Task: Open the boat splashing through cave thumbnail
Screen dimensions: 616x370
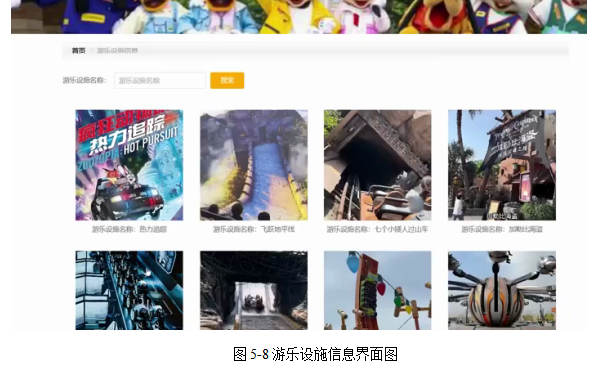Action: 254,290
